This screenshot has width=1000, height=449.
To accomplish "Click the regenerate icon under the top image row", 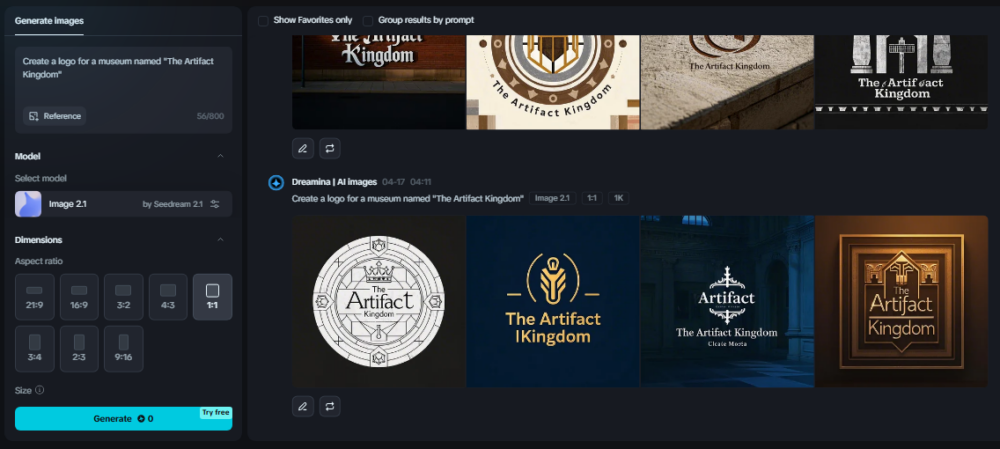I will [330, 148].
